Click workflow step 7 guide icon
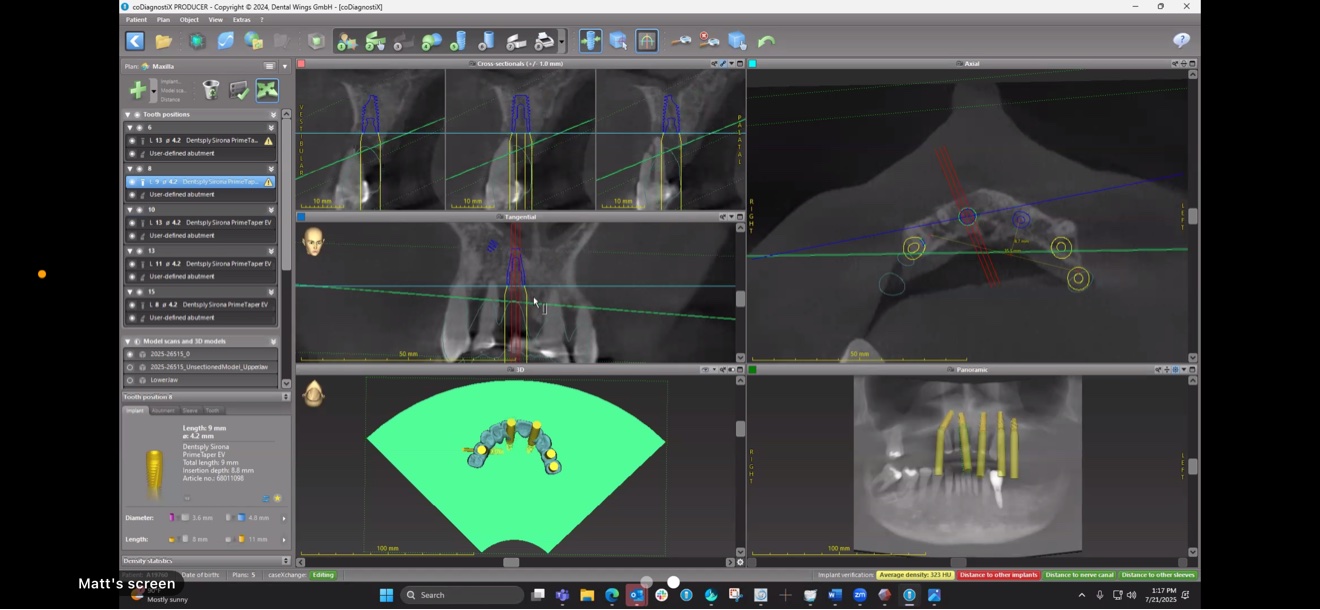Image resolution: width=1320 pixels, height=610 pixels. [x=516, y=41]
